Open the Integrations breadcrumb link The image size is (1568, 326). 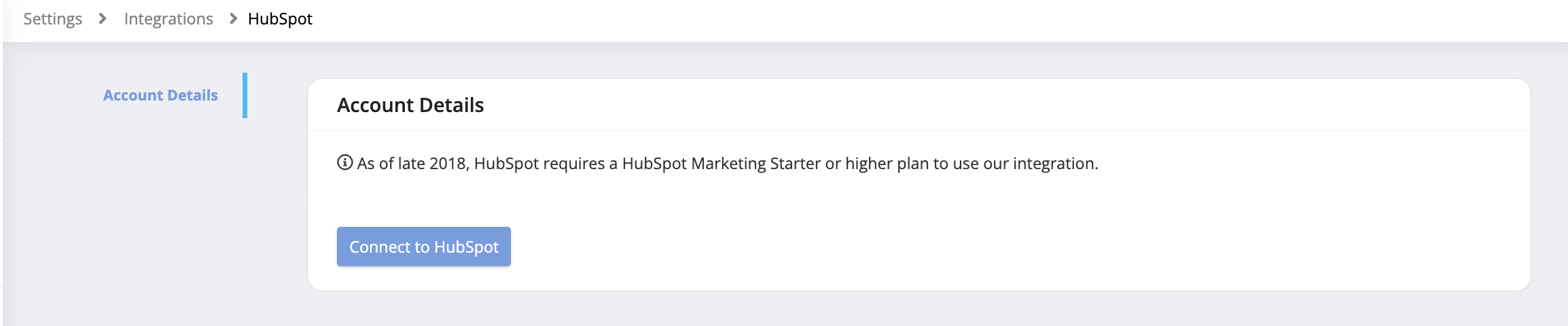(x=168, y=19)
